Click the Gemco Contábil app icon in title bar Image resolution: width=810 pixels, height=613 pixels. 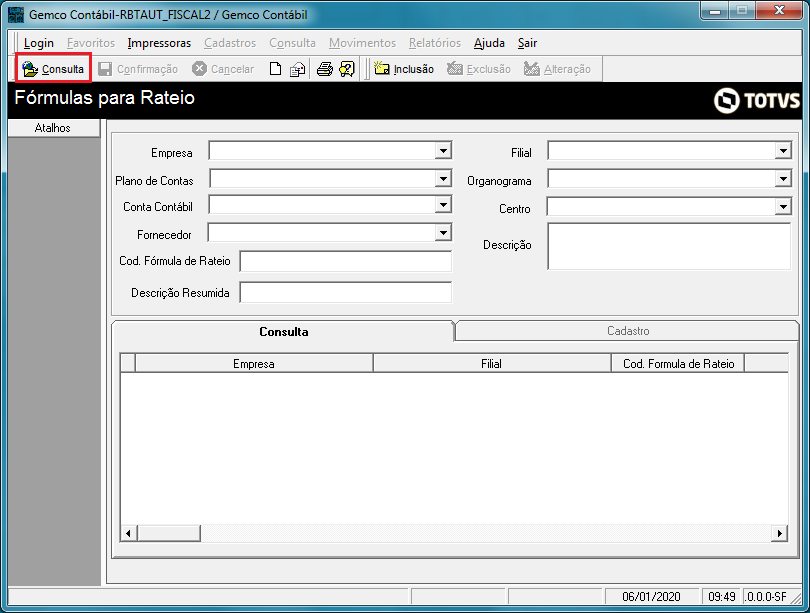point(16,14)
